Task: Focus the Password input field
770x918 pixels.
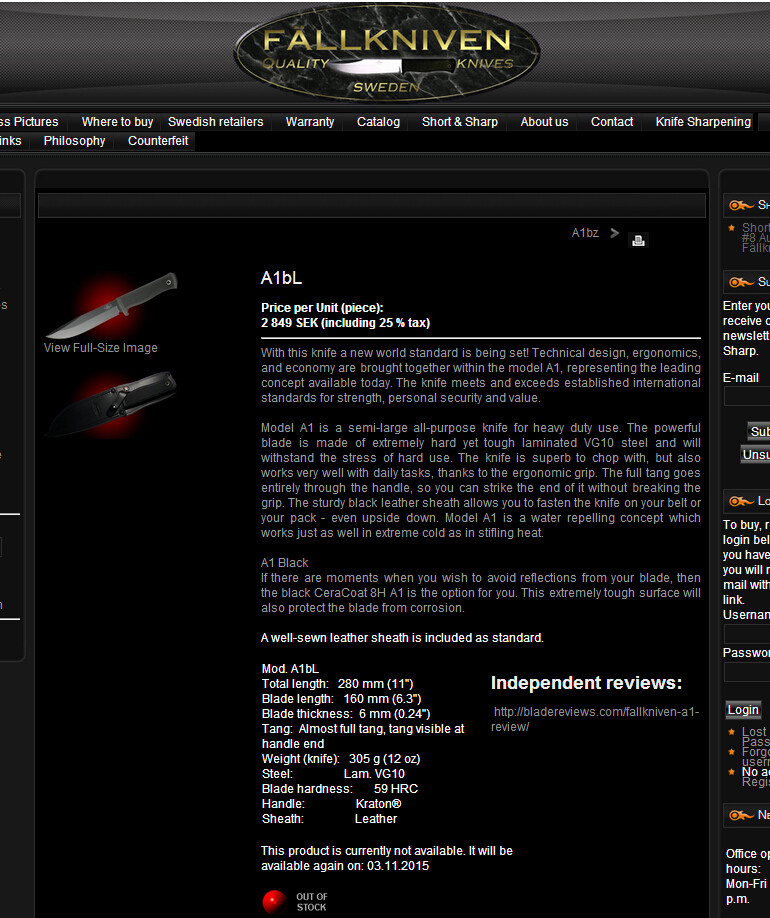Action: tap(747, 672)
